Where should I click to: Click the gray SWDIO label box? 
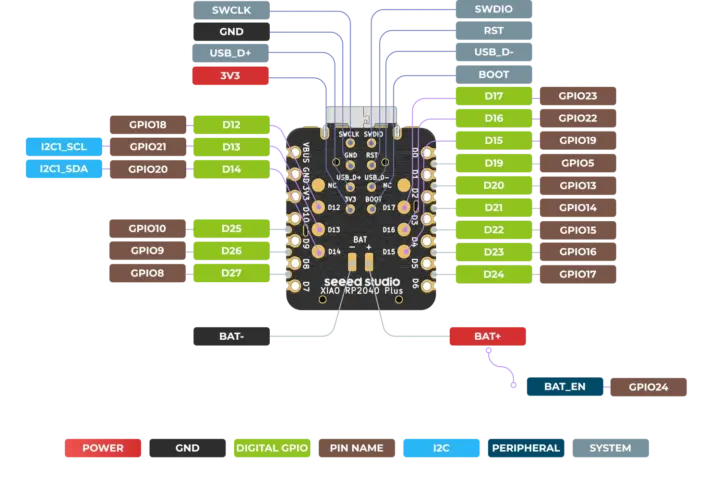494,9
